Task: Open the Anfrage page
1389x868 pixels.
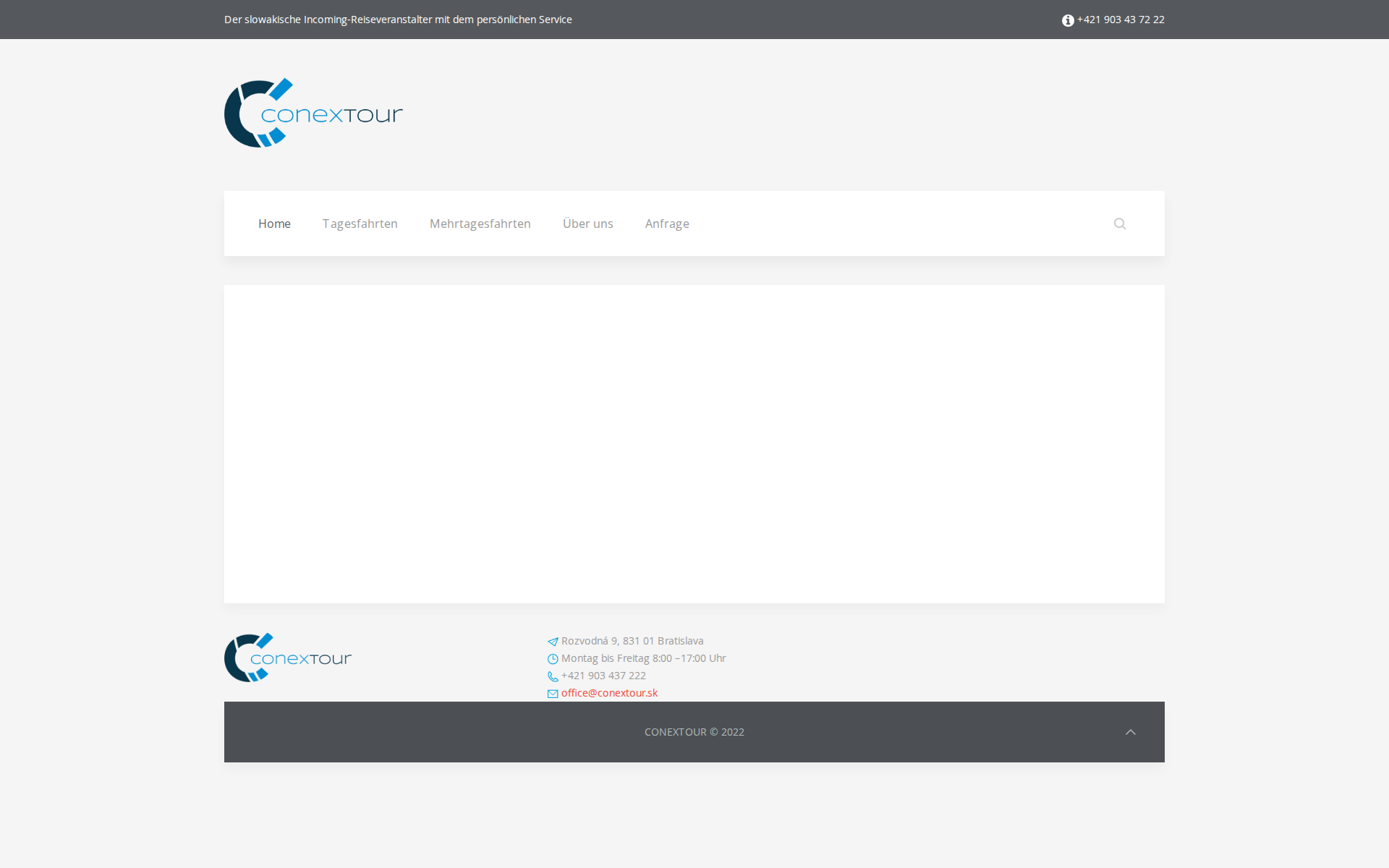Action: point(666,224)
